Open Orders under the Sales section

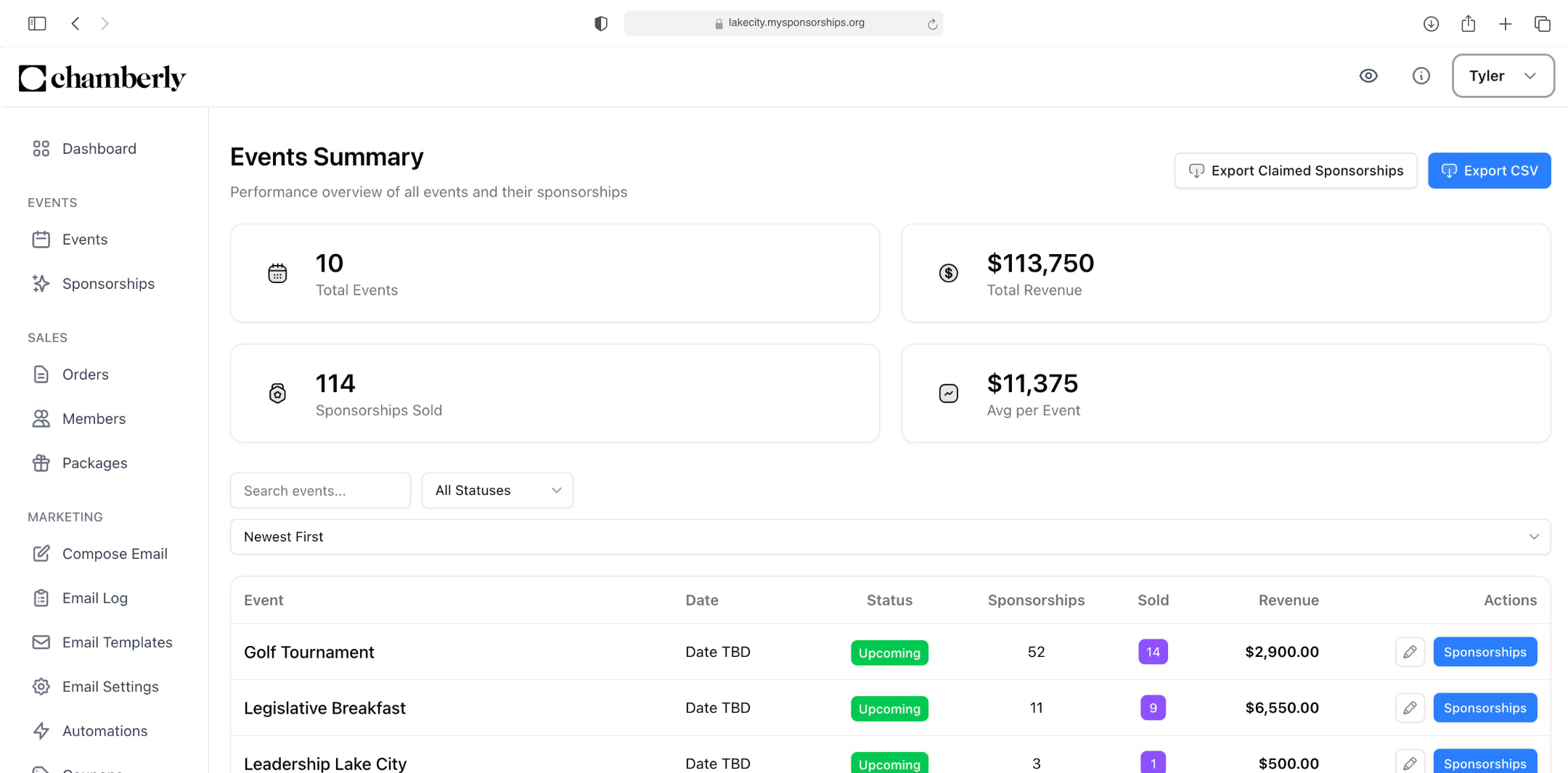pyautogui.click(x=86, y=374)
